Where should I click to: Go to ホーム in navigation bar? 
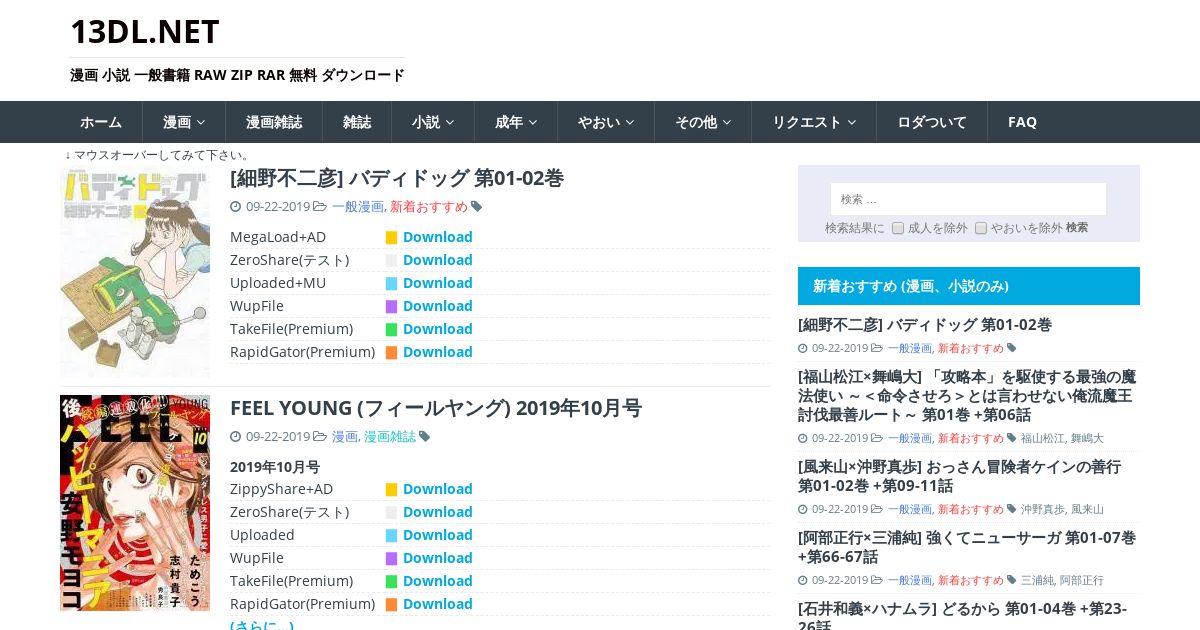(x=101, y=122)
